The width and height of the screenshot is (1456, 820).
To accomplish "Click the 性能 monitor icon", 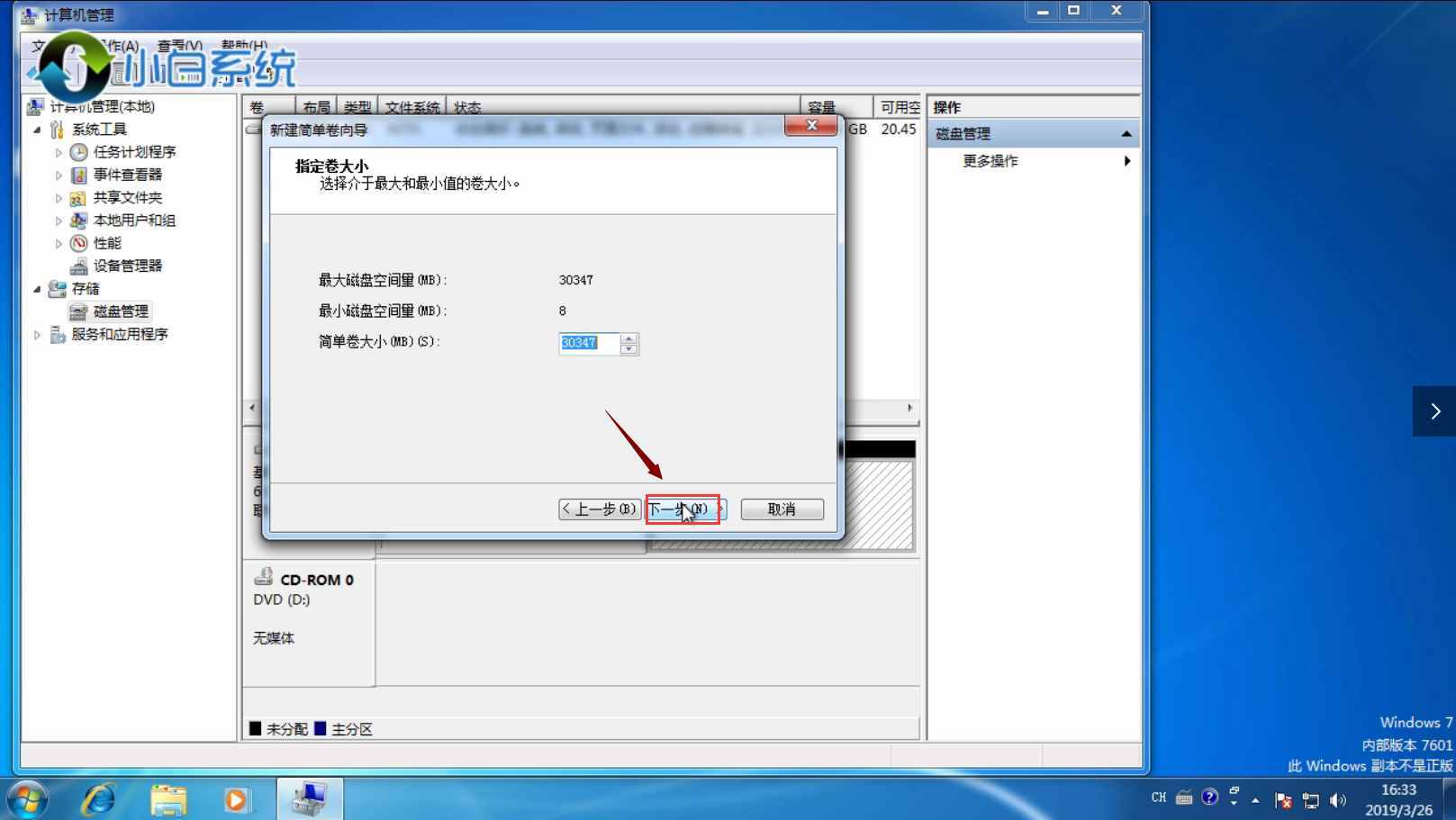I will [x=79, y=243].
